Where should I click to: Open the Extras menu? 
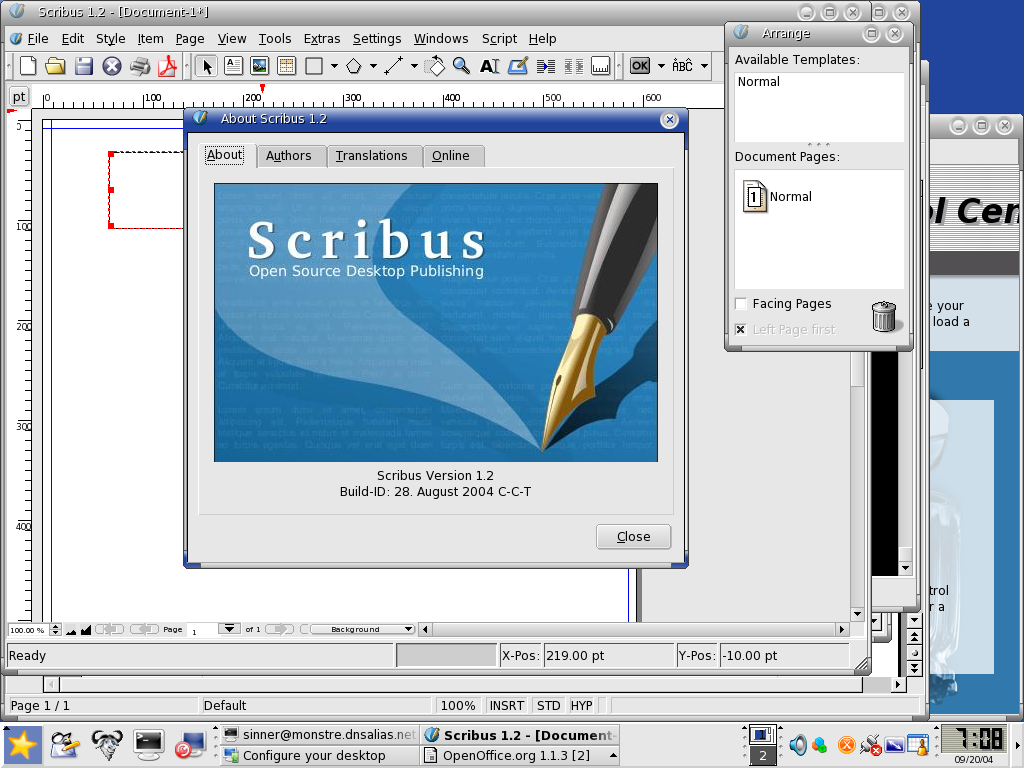(321, 39)
